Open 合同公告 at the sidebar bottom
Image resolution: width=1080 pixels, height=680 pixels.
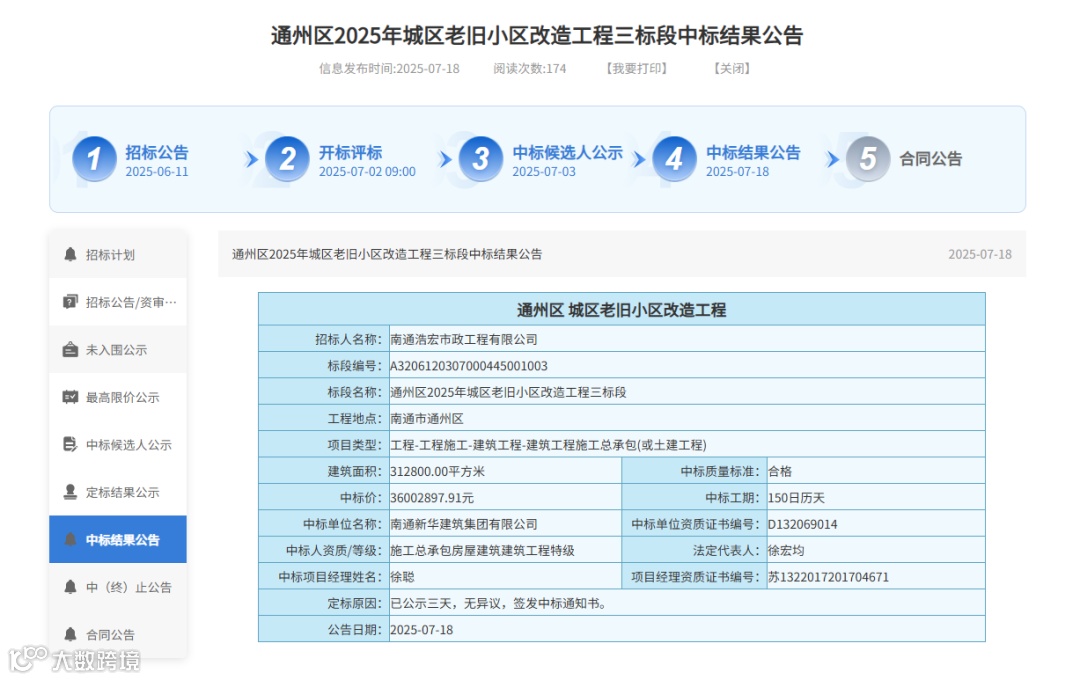[x=118, y=634]
